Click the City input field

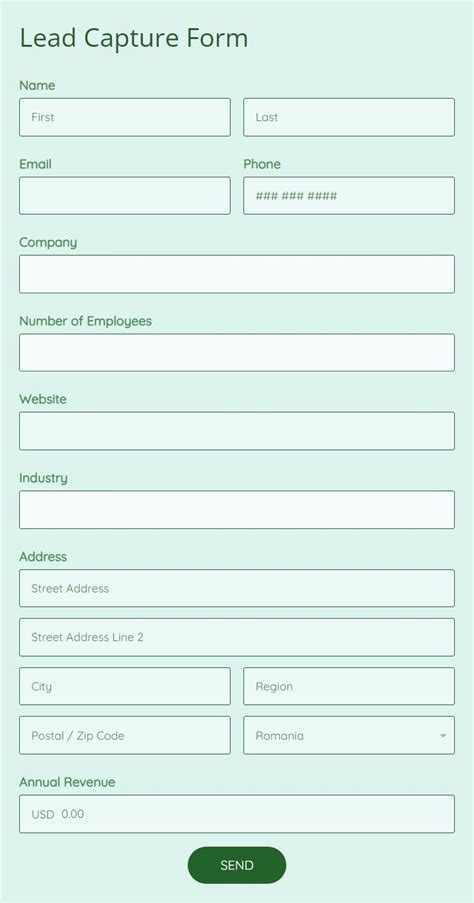[x=124, y=686]
